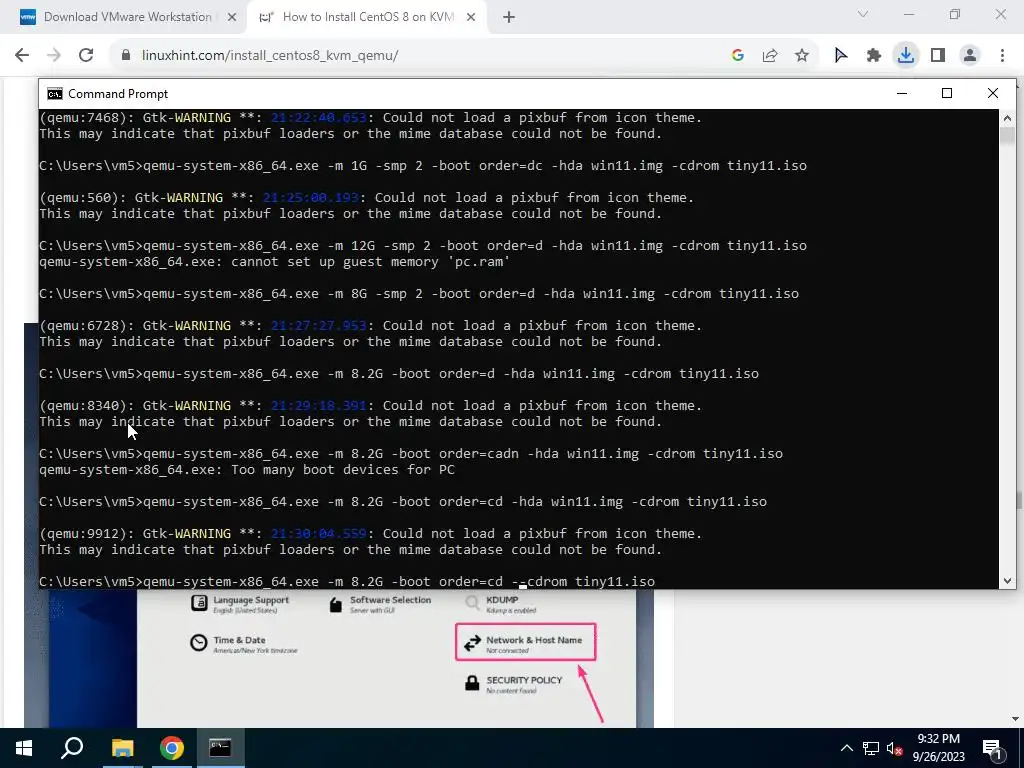Viewport: 1024px width, 768px height.
Task: Open Chrome three-dot menu
Action: [1002, 56]
